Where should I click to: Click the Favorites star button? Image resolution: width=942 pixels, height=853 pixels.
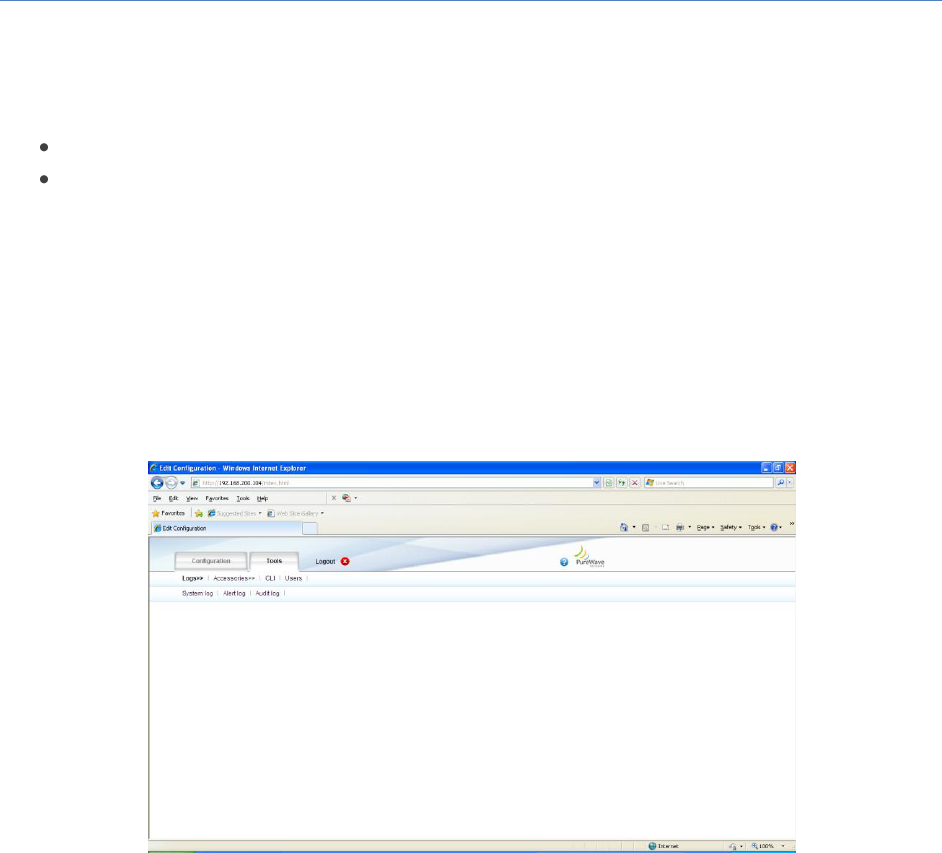168,514
